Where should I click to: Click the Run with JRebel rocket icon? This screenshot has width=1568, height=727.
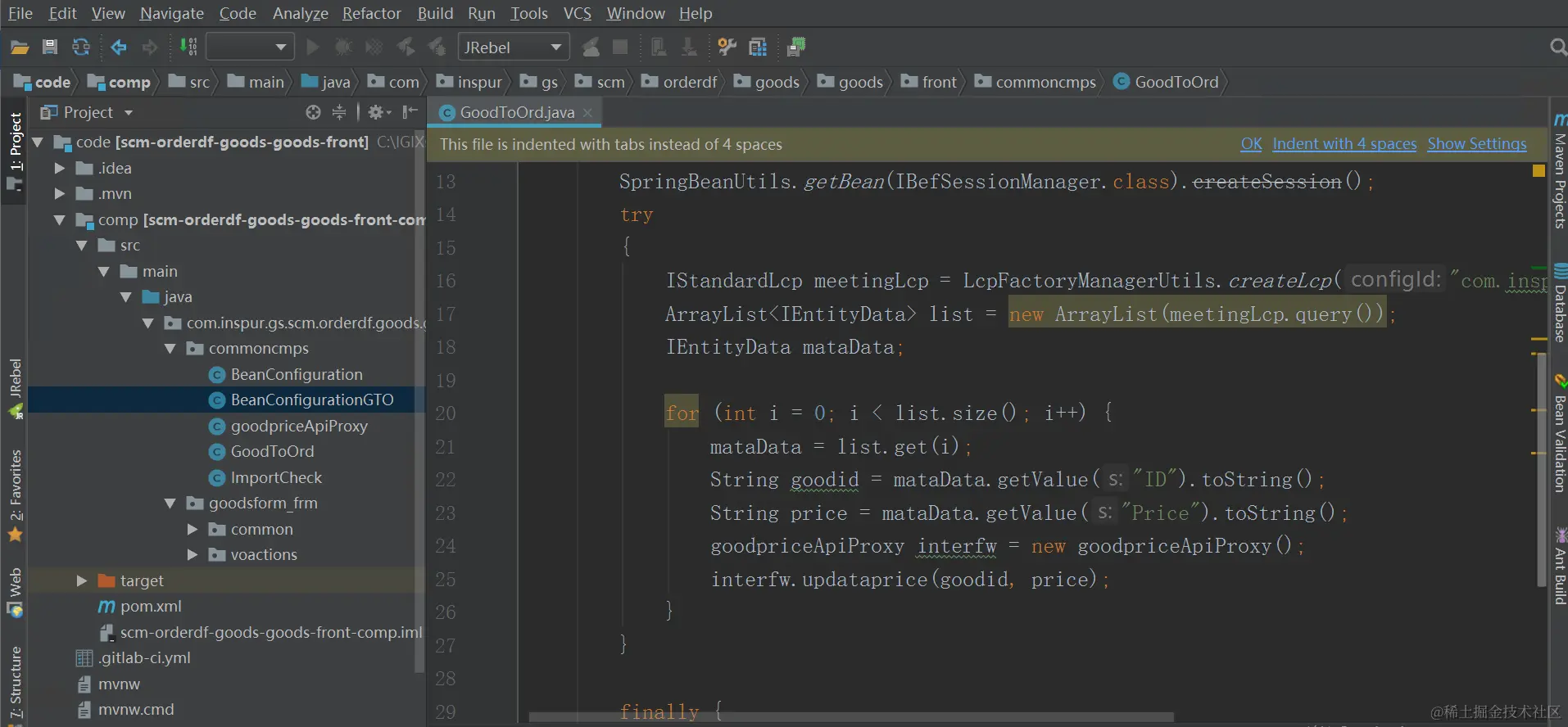point(406,47)
